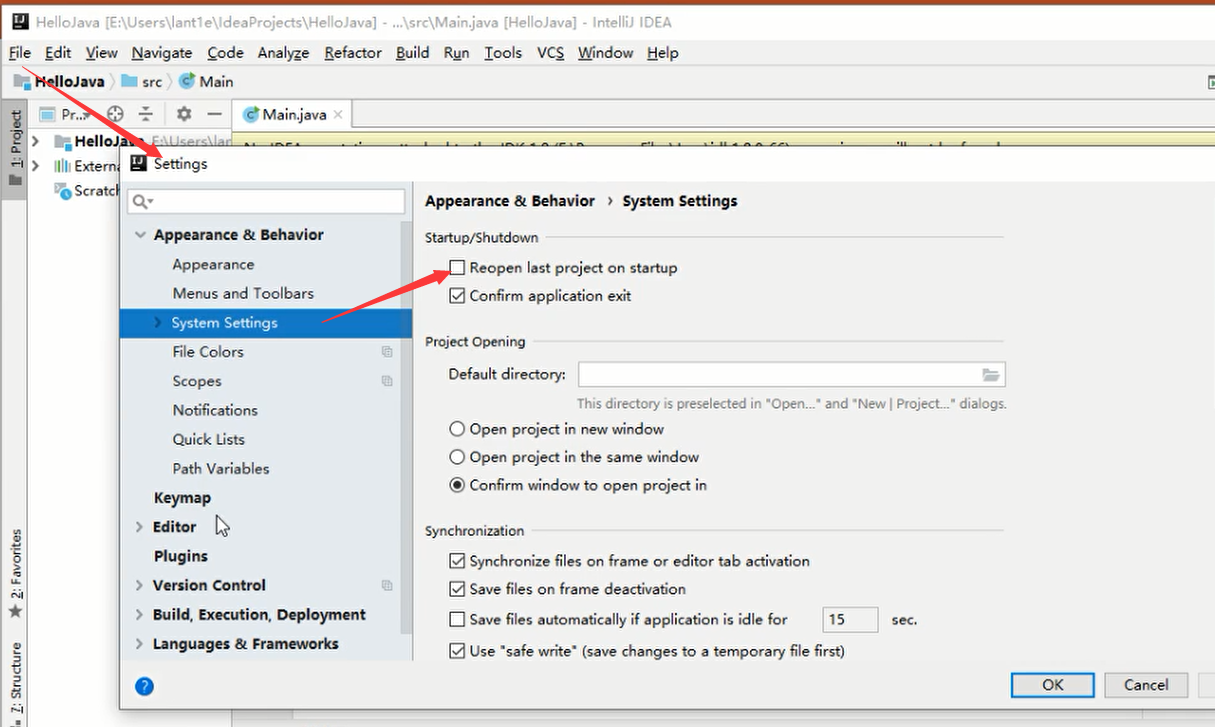The height and width of the screenshot is (727, 1215).
Task: Enable Reopen last project on startup
Action: point(457,268)
